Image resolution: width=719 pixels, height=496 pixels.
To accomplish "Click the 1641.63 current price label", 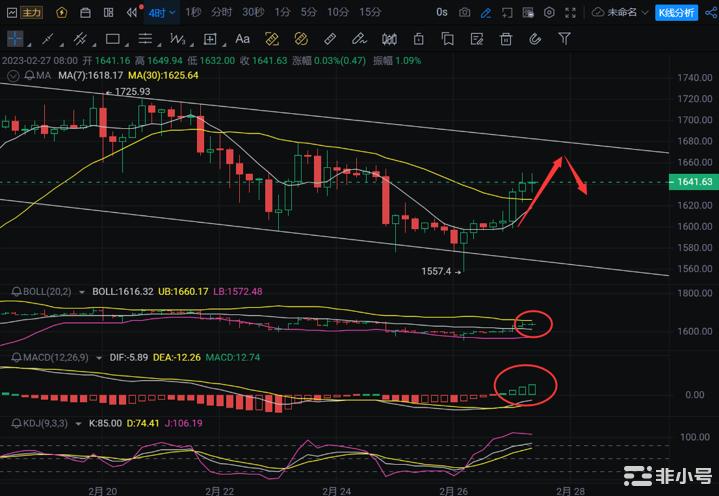I will pyautogui.click(x=693, y=182).
